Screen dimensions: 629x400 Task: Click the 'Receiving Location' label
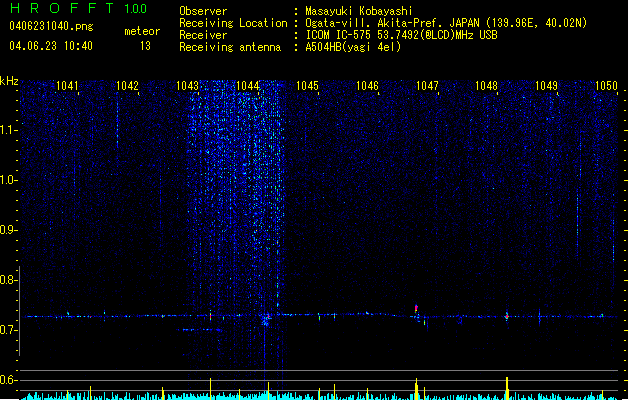233,23
